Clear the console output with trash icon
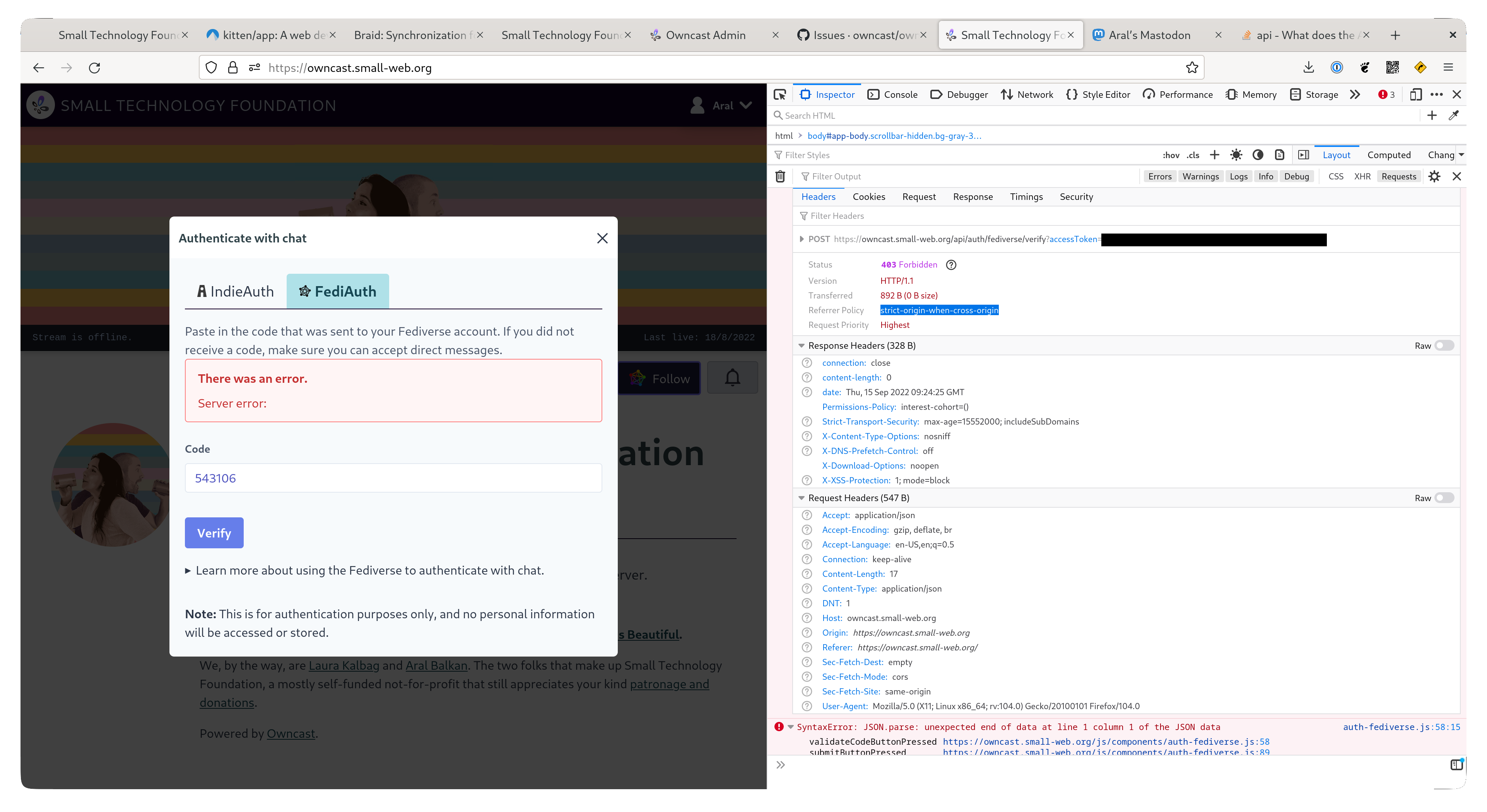This screenshot has width=1487, height=812. pyautogui.click(x=780, y=176)
